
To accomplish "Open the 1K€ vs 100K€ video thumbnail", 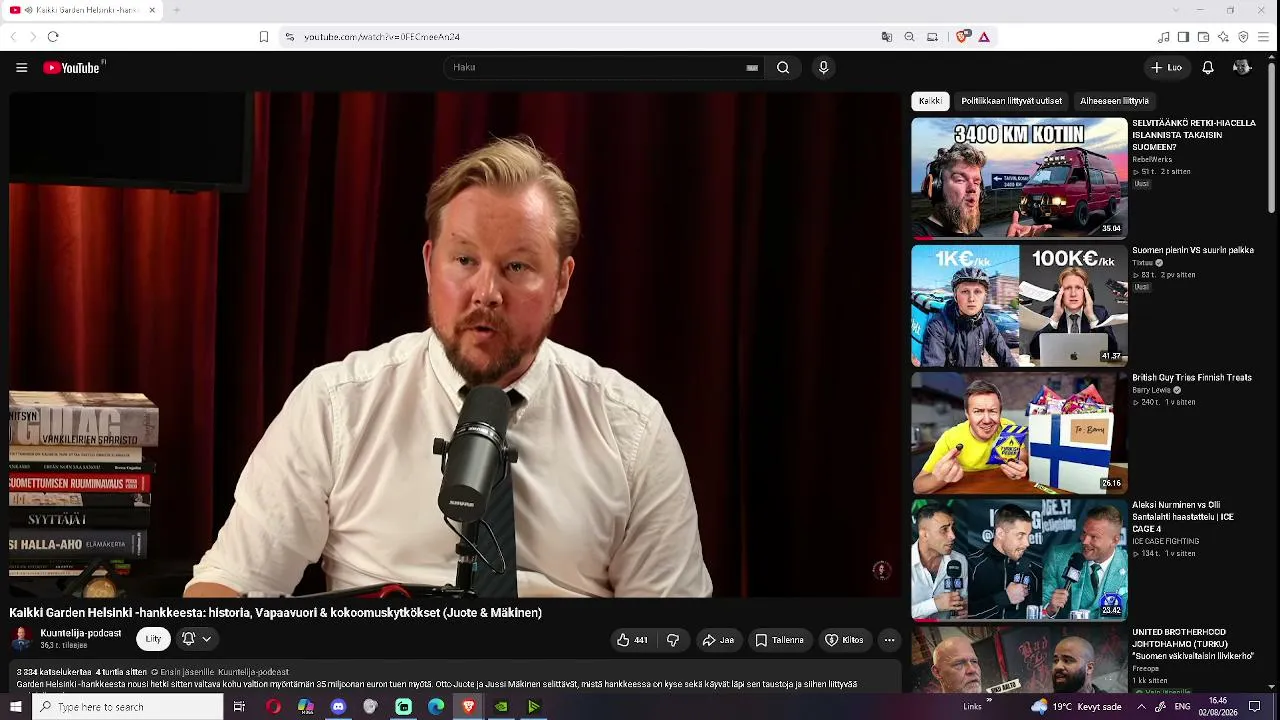I will click(x=1019, y=306).
